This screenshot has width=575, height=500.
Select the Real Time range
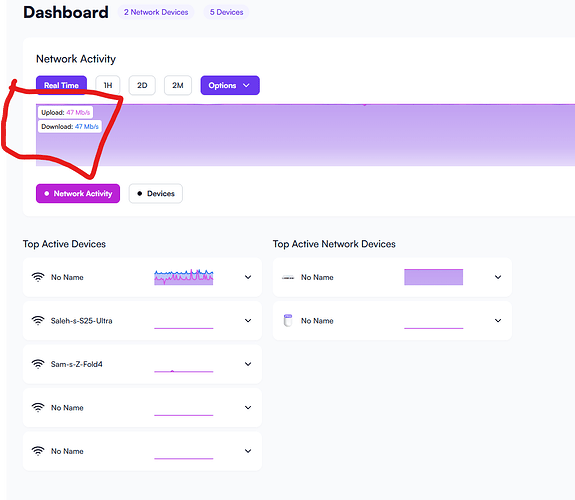(x=61, y=85)
